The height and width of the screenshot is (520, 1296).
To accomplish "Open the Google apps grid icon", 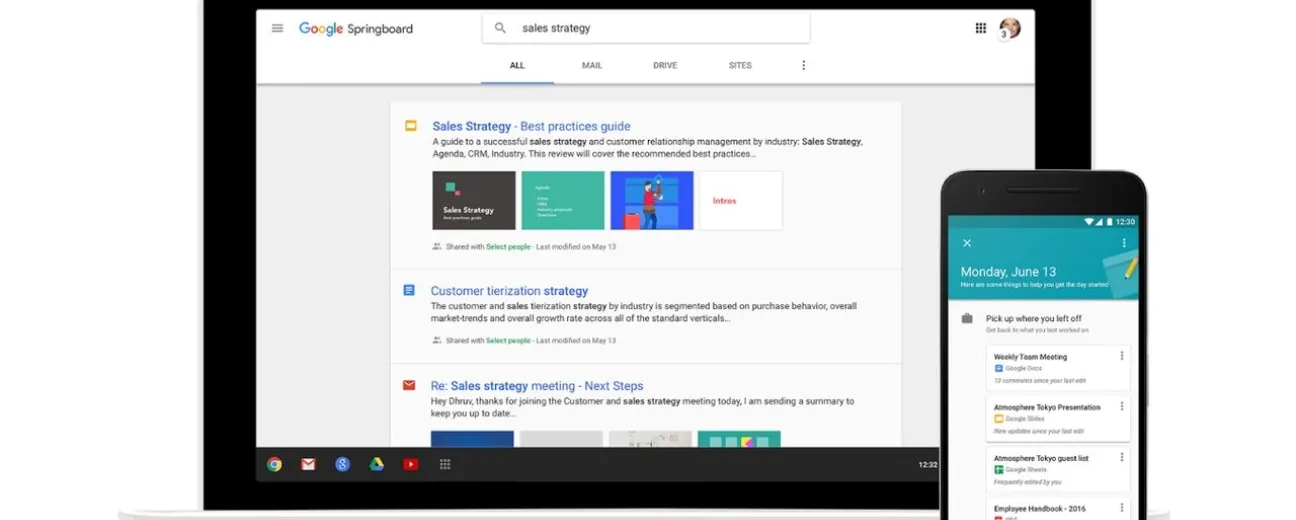I will coord(981,28).
